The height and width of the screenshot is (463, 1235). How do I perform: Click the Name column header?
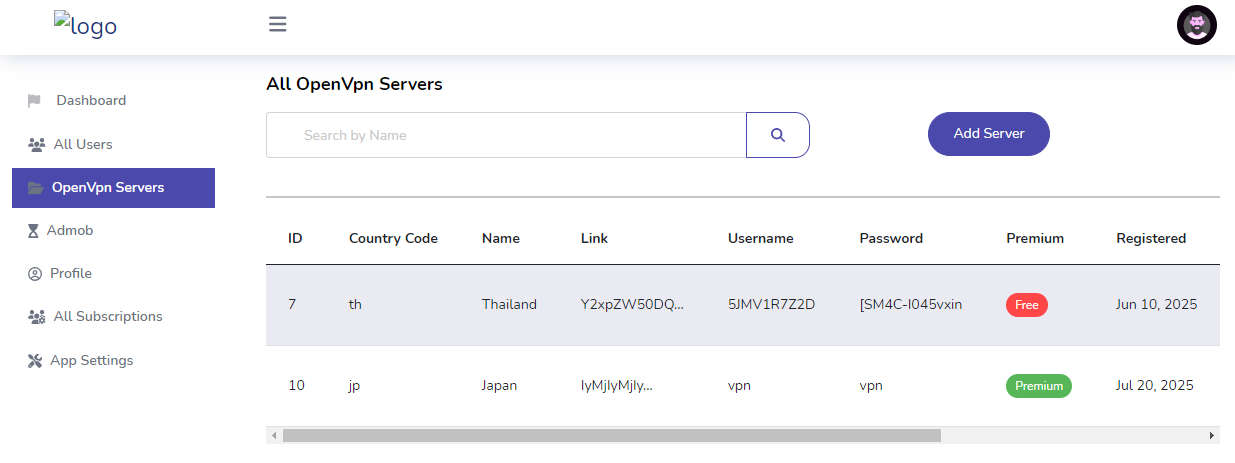501,239
